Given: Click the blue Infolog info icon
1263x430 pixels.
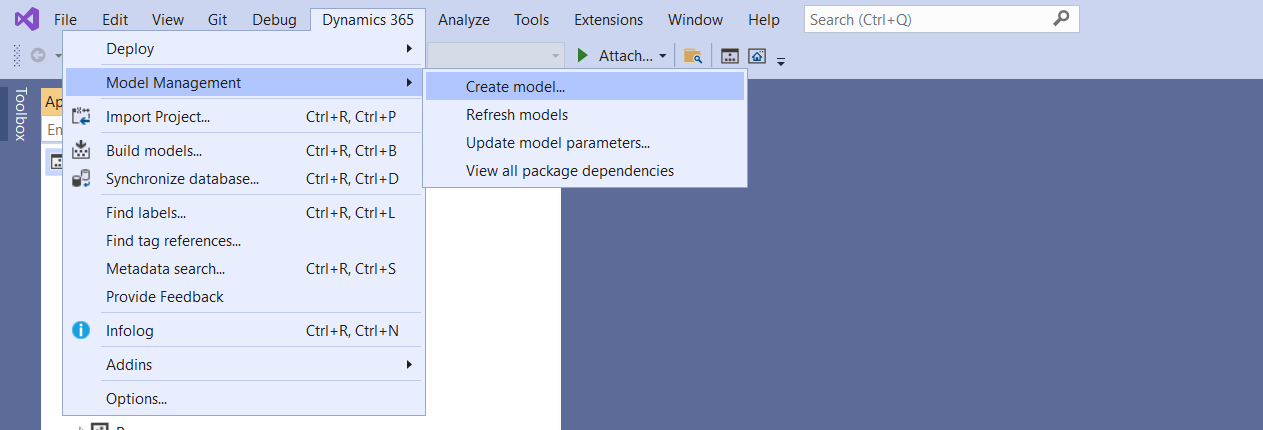Looking at the screenshot, I should click(x=82, y=330).
